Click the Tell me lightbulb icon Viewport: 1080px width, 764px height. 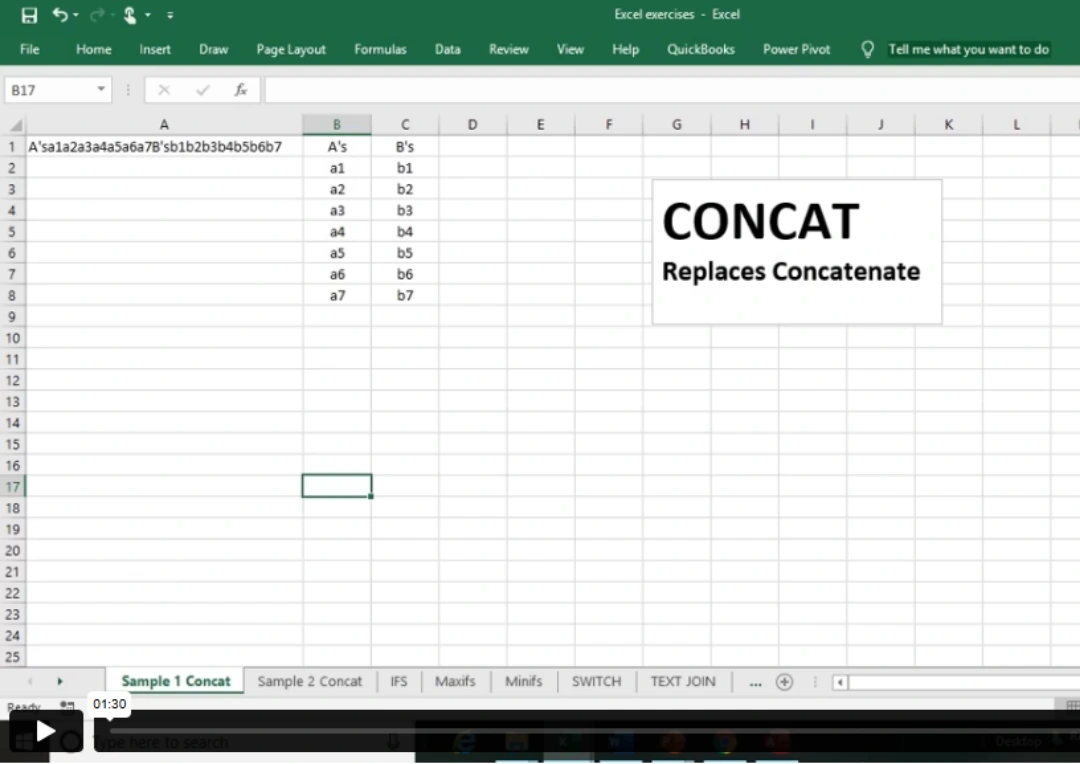point(867,49)
